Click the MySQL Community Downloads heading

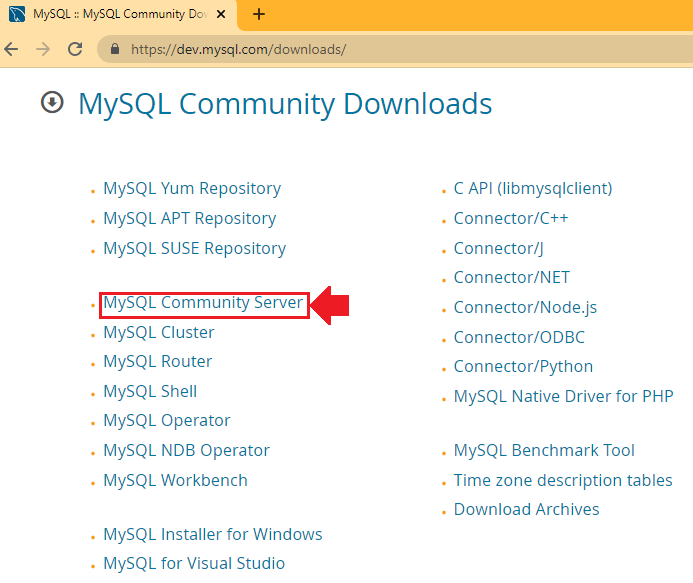pos(285,104)
